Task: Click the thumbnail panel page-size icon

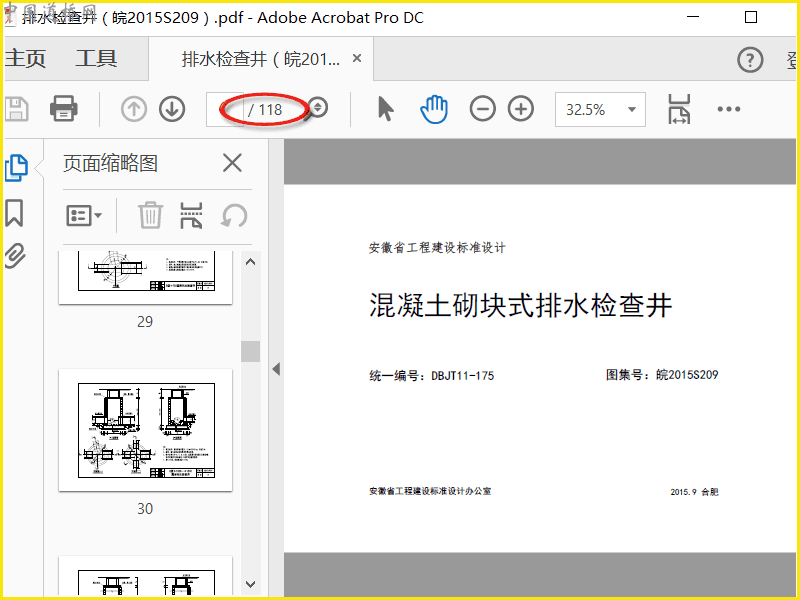Action: point(191,215)
